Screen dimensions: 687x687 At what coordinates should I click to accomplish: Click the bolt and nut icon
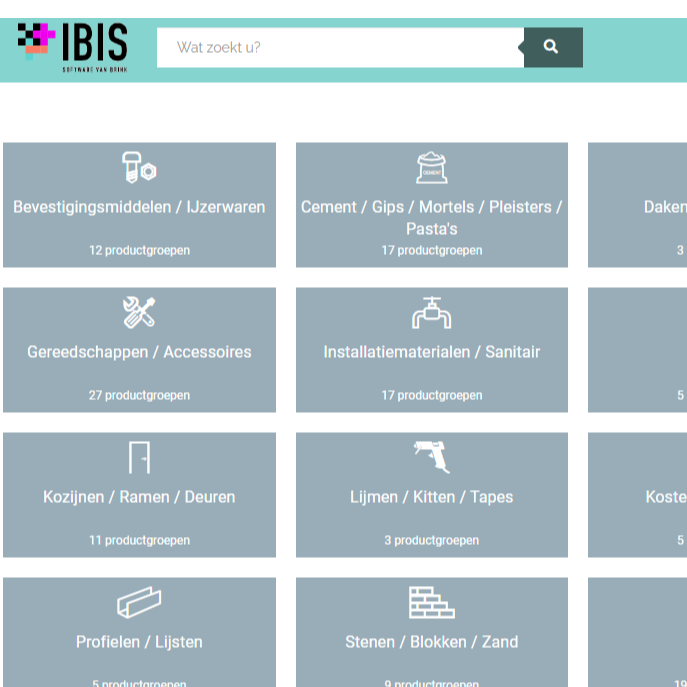(139, 167)
